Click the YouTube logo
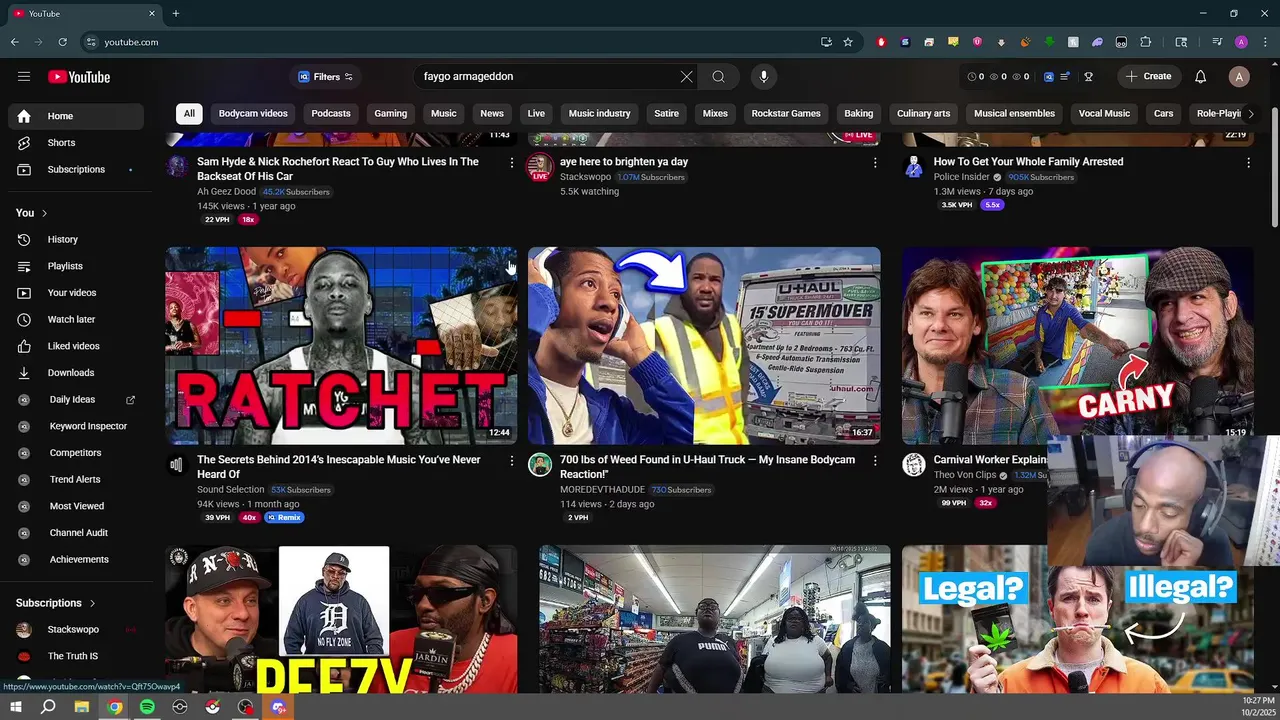The width and height of the screenshot is (1280, 720). pos(79,77)
